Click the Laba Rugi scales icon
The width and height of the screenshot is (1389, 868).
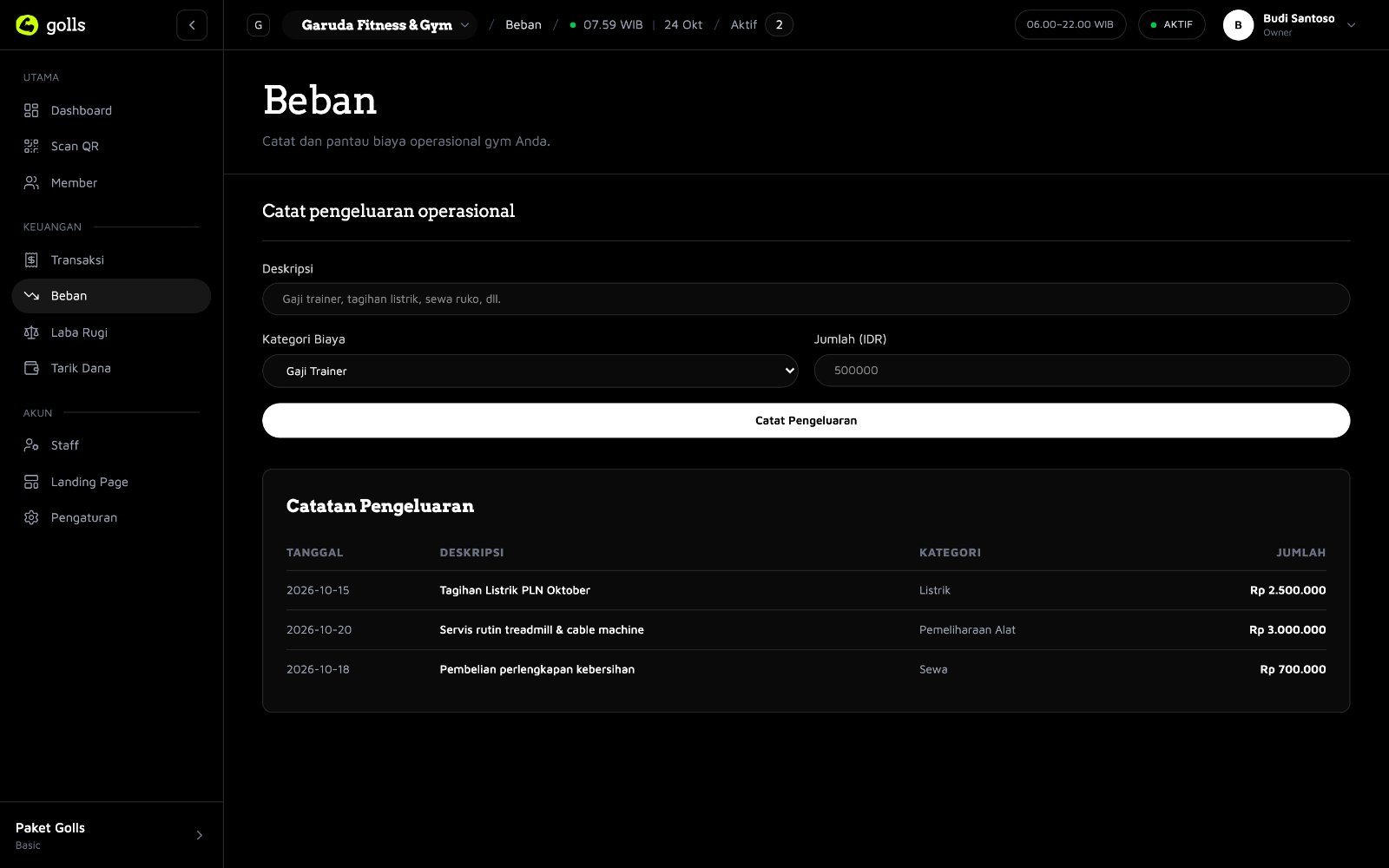pos(31,332)
